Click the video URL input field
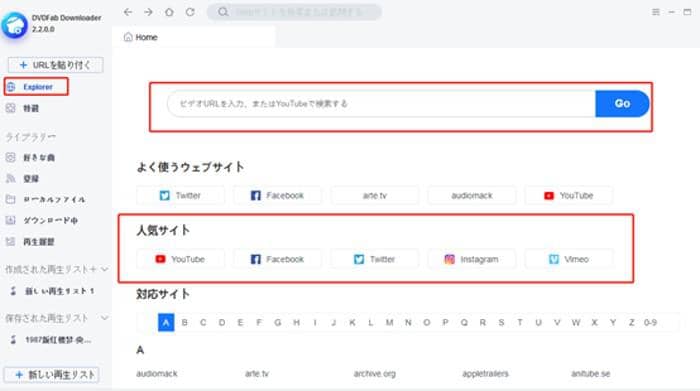 coord(382,104)
